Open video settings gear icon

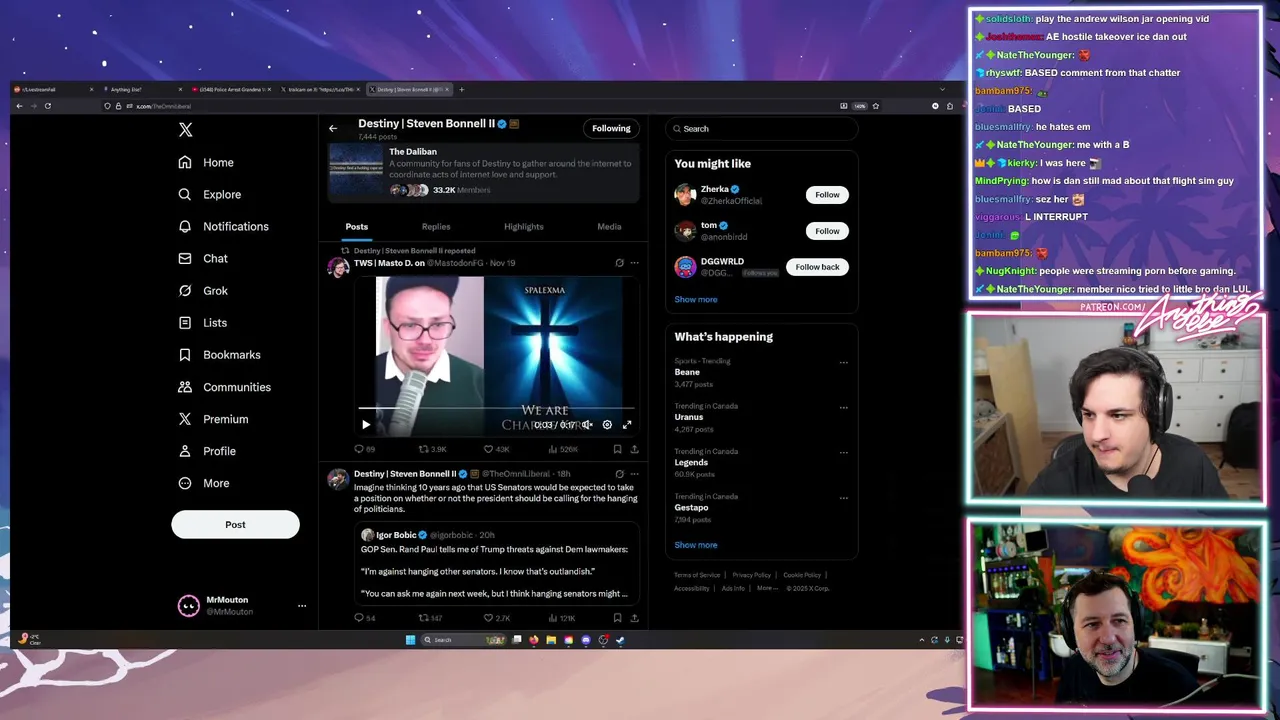click(x=607, y=425)
